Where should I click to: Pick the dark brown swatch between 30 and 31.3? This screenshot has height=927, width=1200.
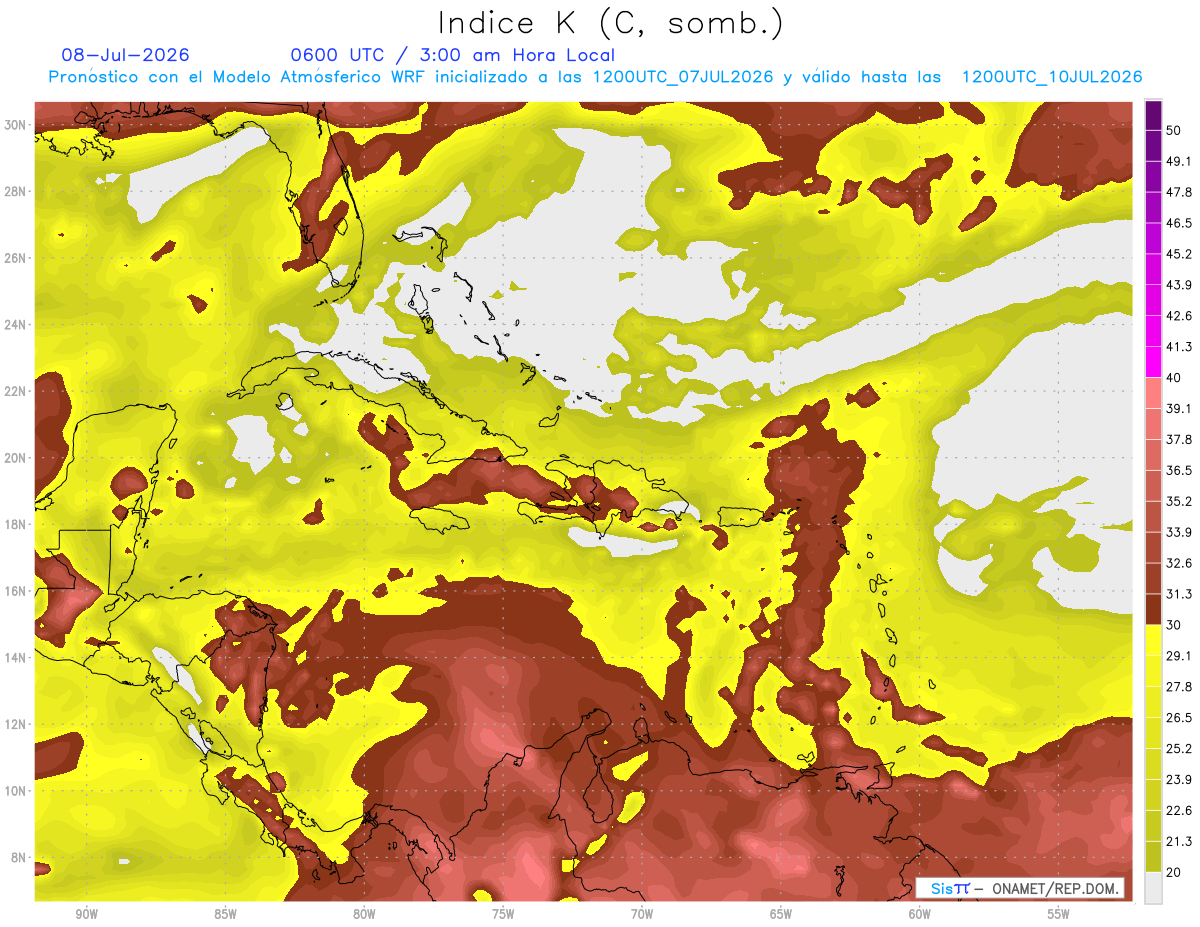point(1153,609)
